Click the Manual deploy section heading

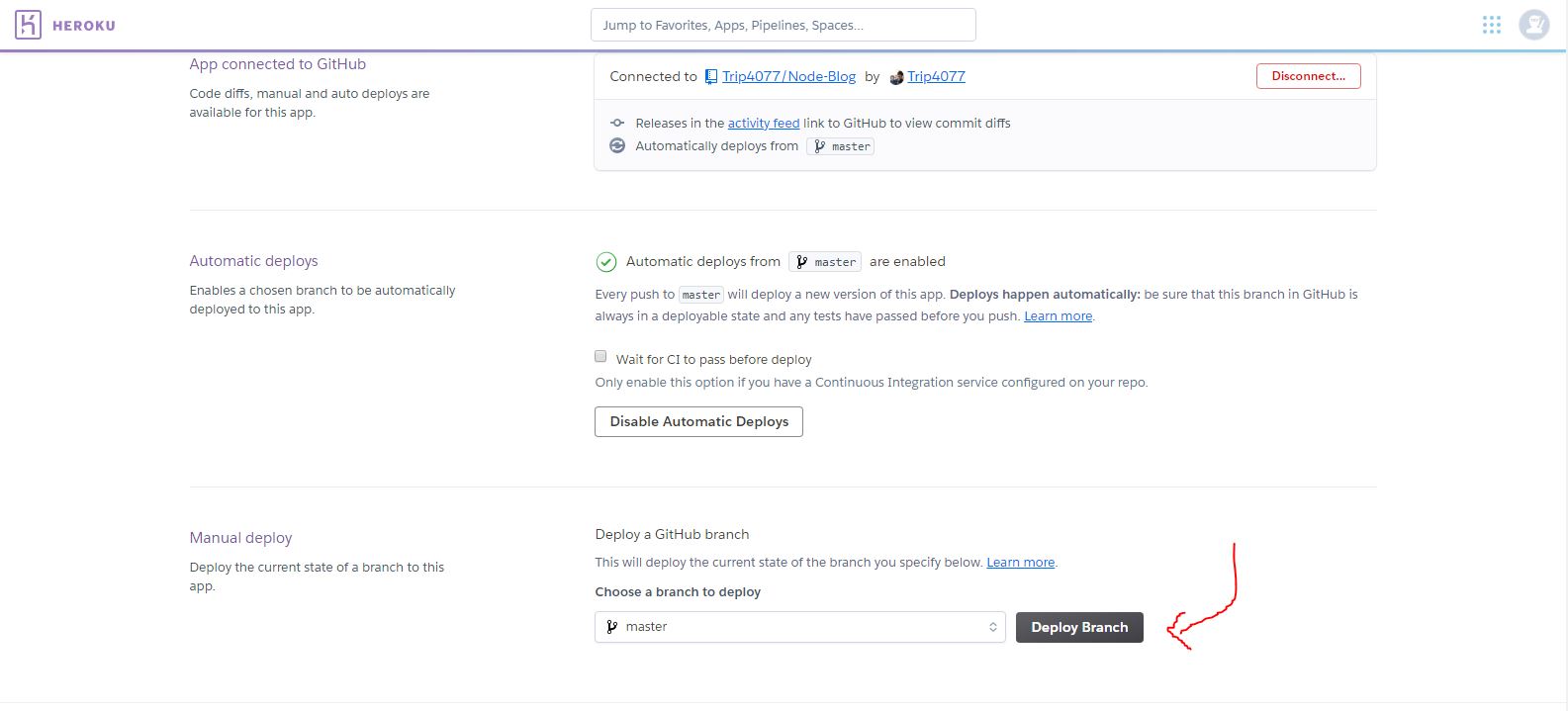241,538
